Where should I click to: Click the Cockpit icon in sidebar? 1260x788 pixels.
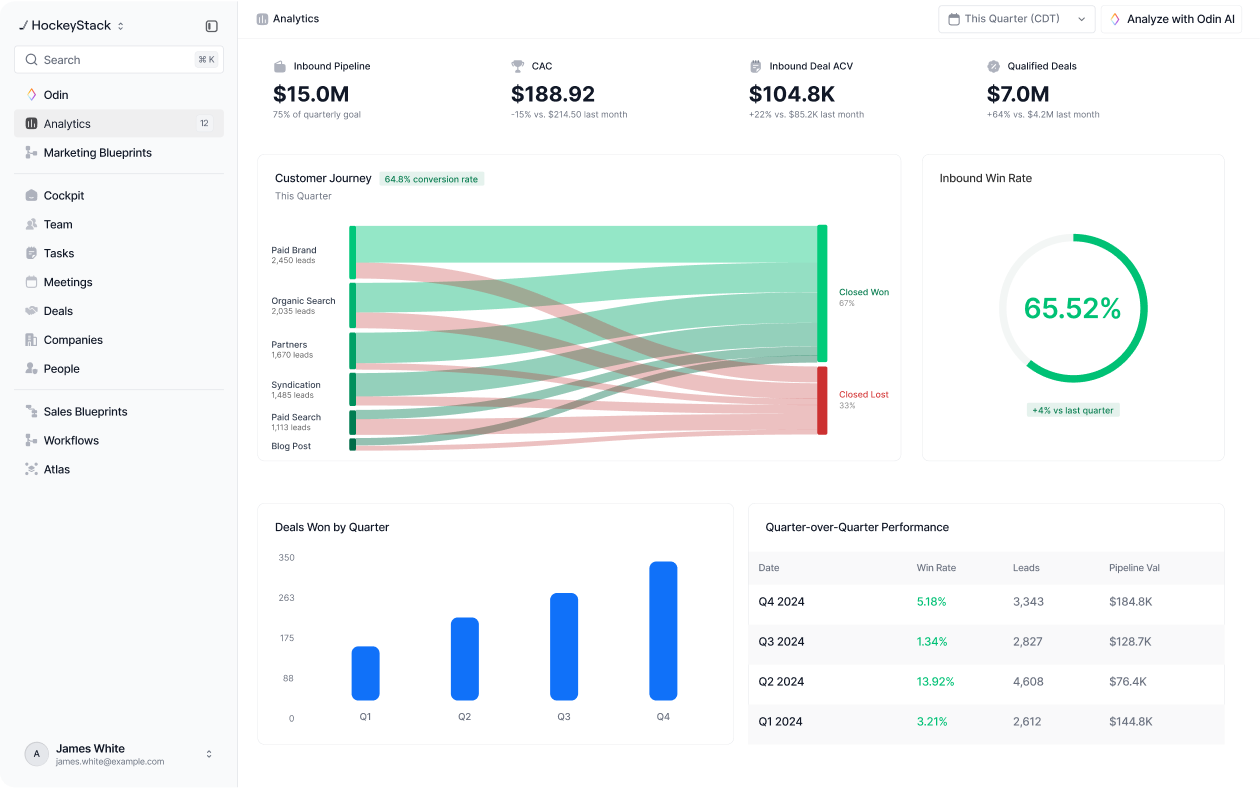pos(32,196)
